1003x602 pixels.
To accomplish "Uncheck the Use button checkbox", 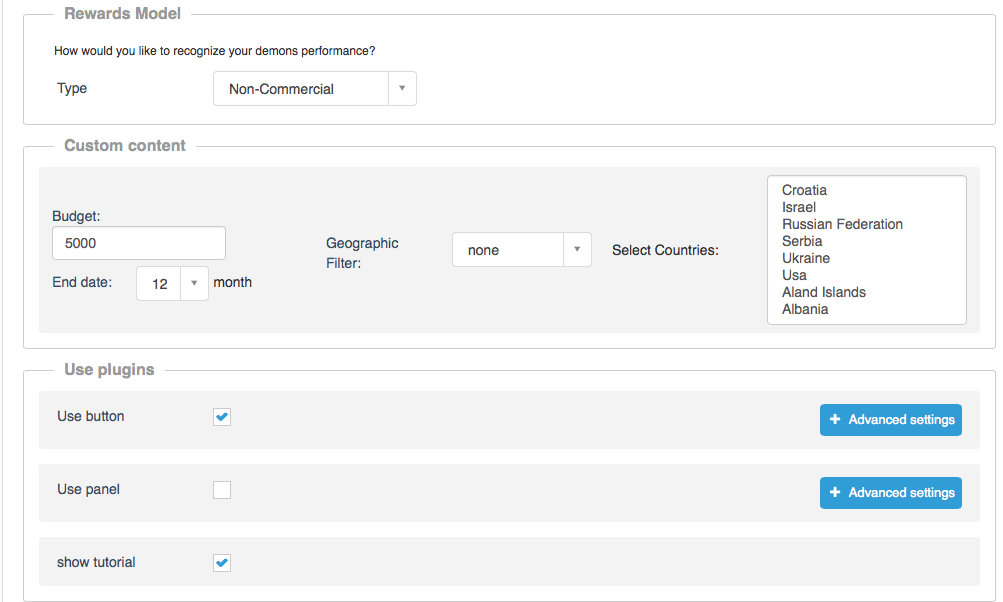I will coord(222,417).
